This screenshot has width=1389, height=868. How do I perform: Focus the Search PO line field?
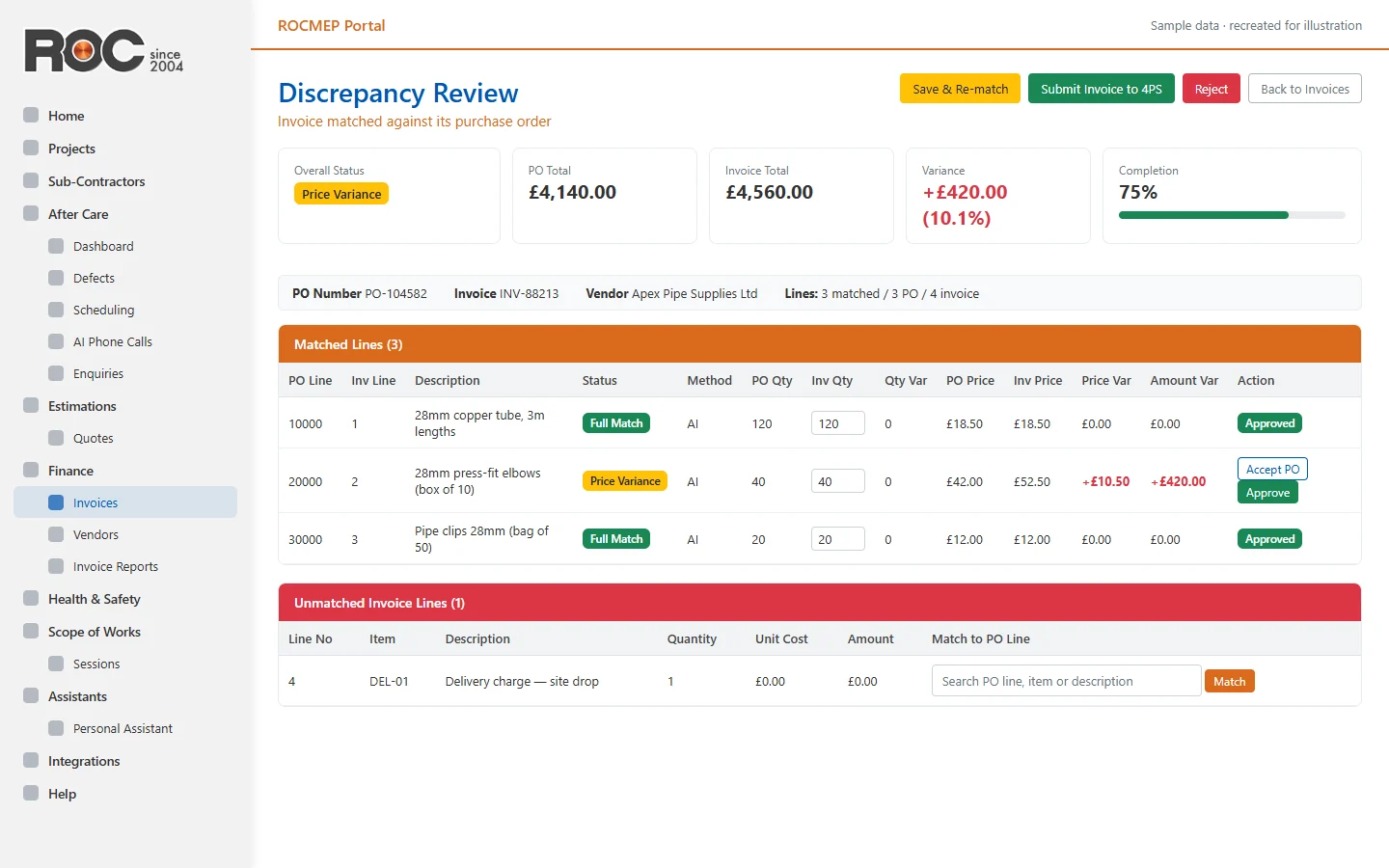(1066, 681)
